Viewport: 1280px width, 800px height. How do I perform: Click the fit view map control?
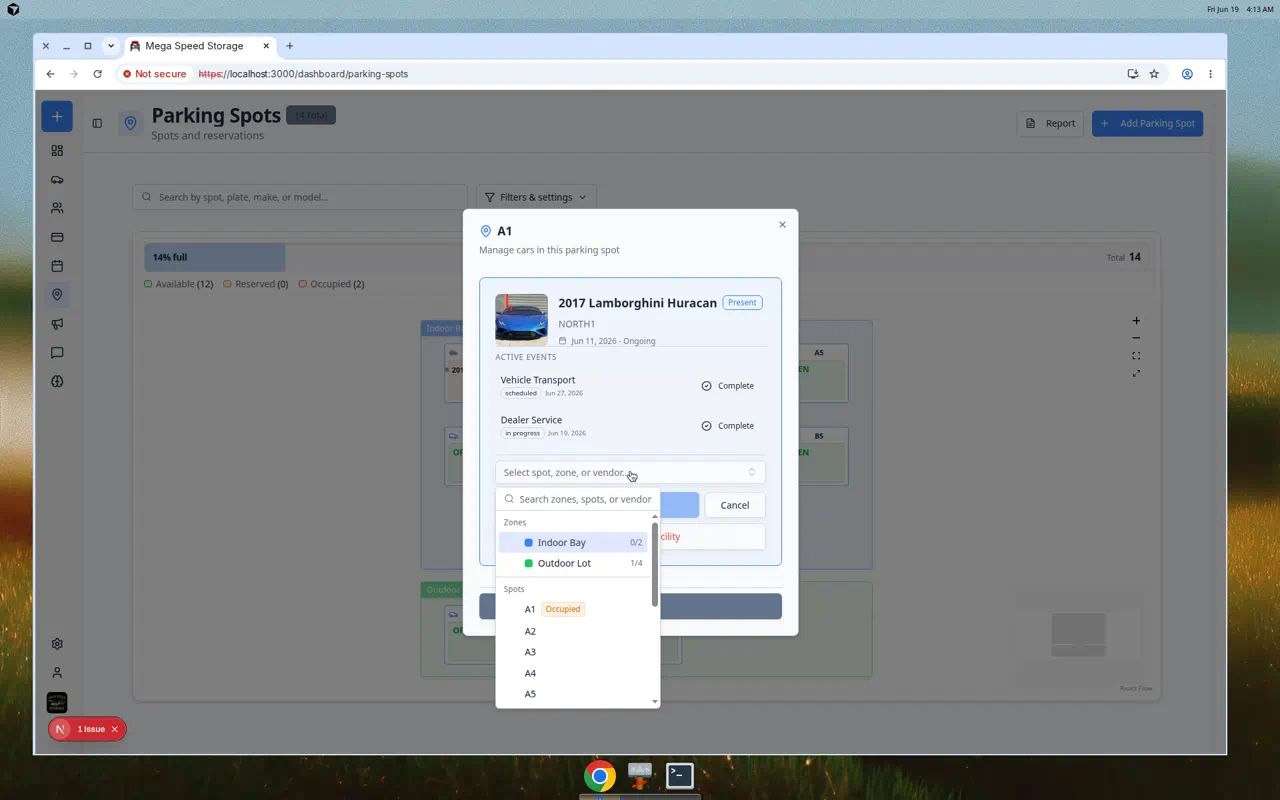[x=1136, y=356]
